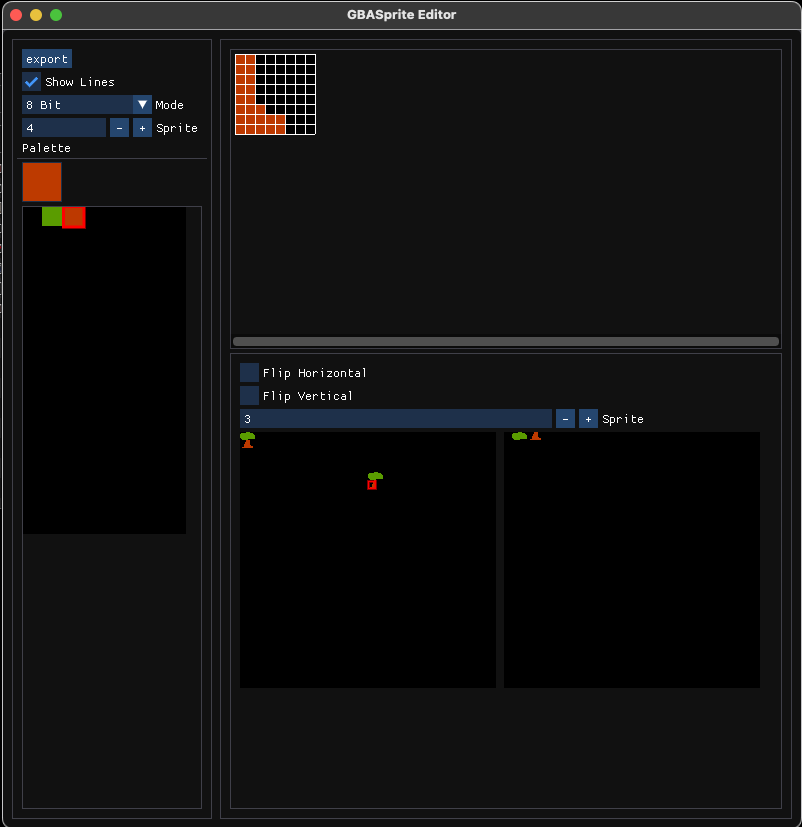This screenshot has width=802, height=827.
Task: Expand Mode list with the arrow button
Action: pos(143,105)
